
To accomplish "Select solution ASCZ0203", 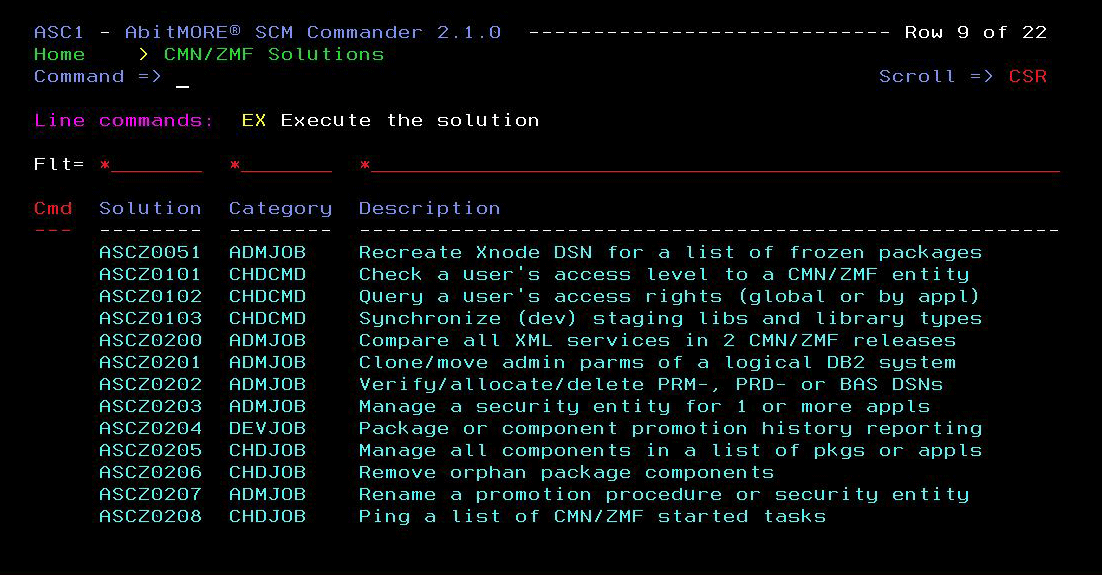I will 150,406.
